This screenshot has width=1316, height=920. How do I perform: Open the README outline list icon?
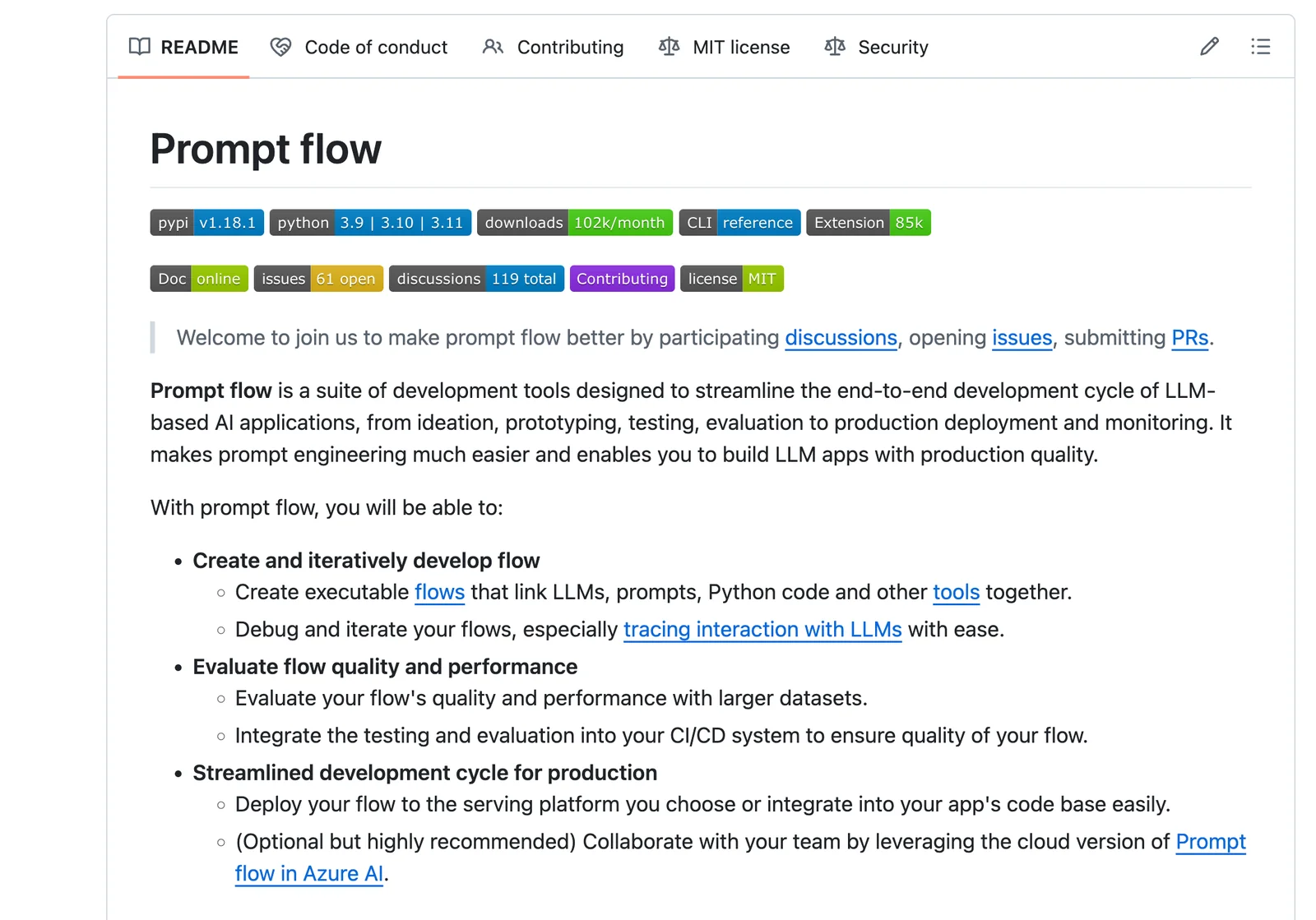click(1260, 47)
